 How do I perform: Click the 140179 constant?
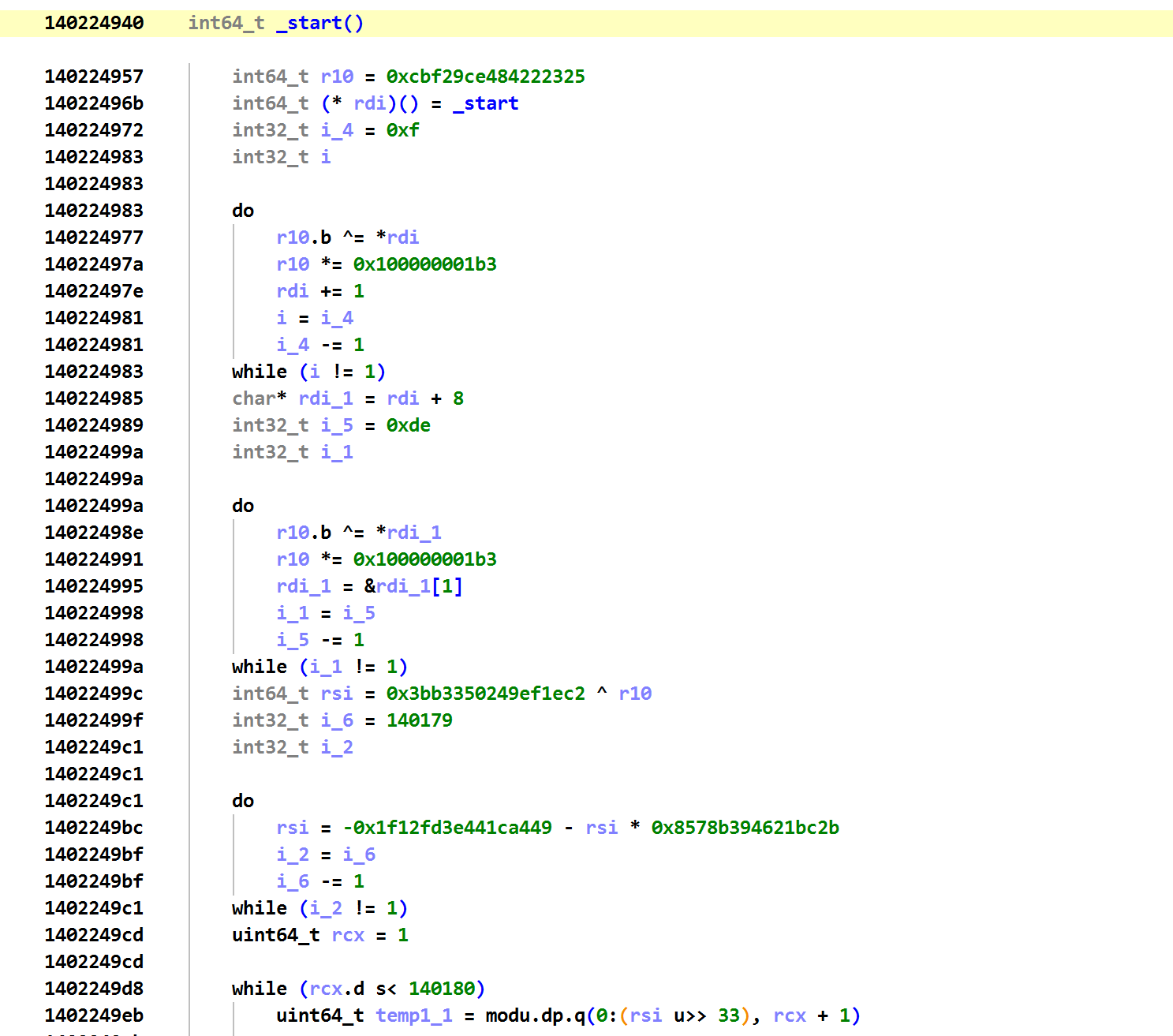point(419,720)
